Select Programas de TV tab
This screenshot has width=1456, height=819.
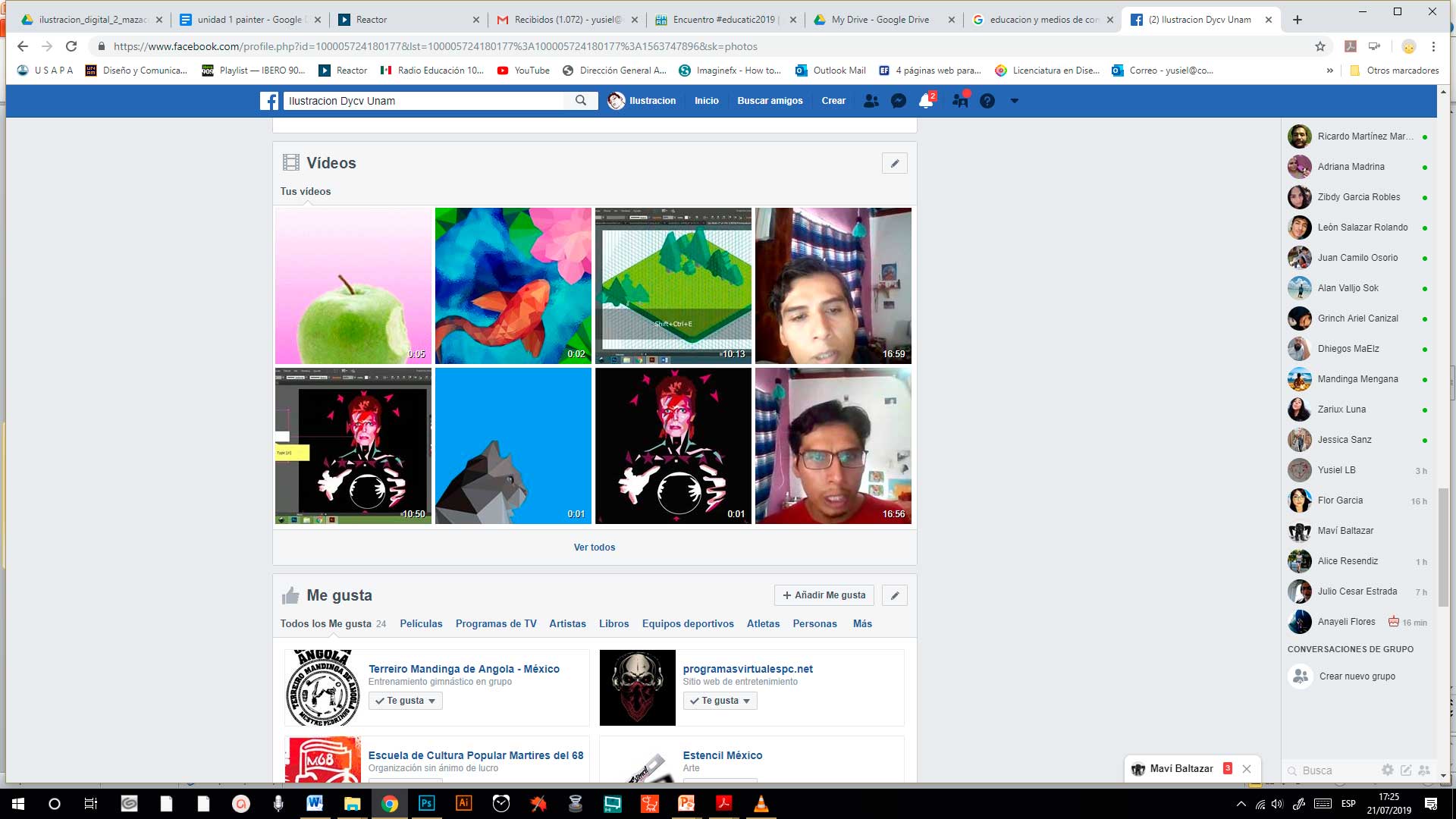pos(496,623)
